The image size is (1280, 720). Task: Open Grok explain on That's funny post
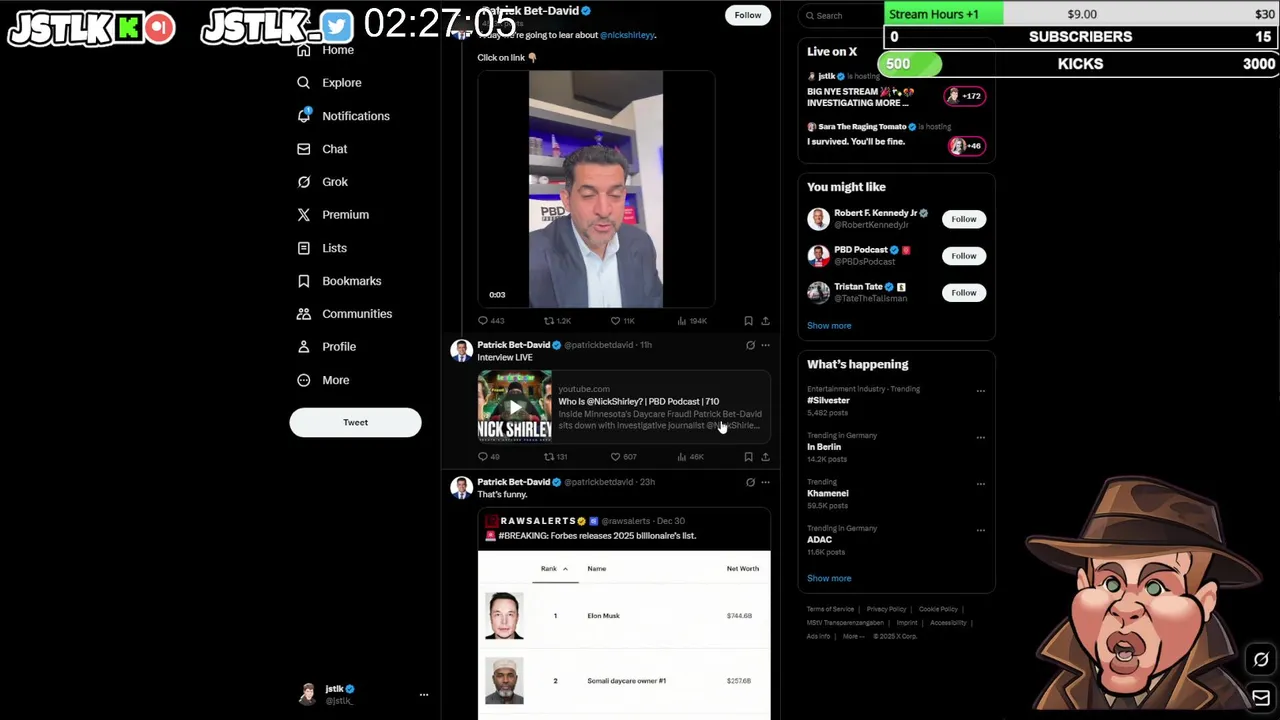pyautogui.click(x=750, y=482)
